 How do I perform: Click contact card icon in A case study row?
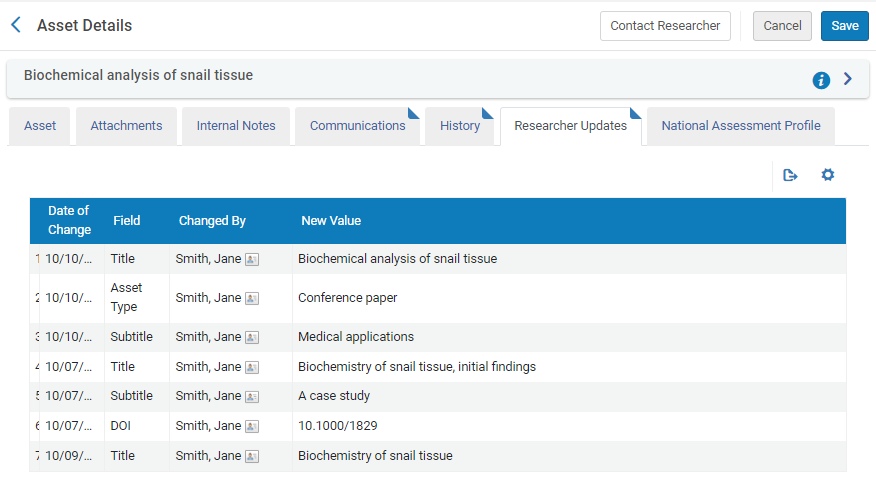pos(252,397)
